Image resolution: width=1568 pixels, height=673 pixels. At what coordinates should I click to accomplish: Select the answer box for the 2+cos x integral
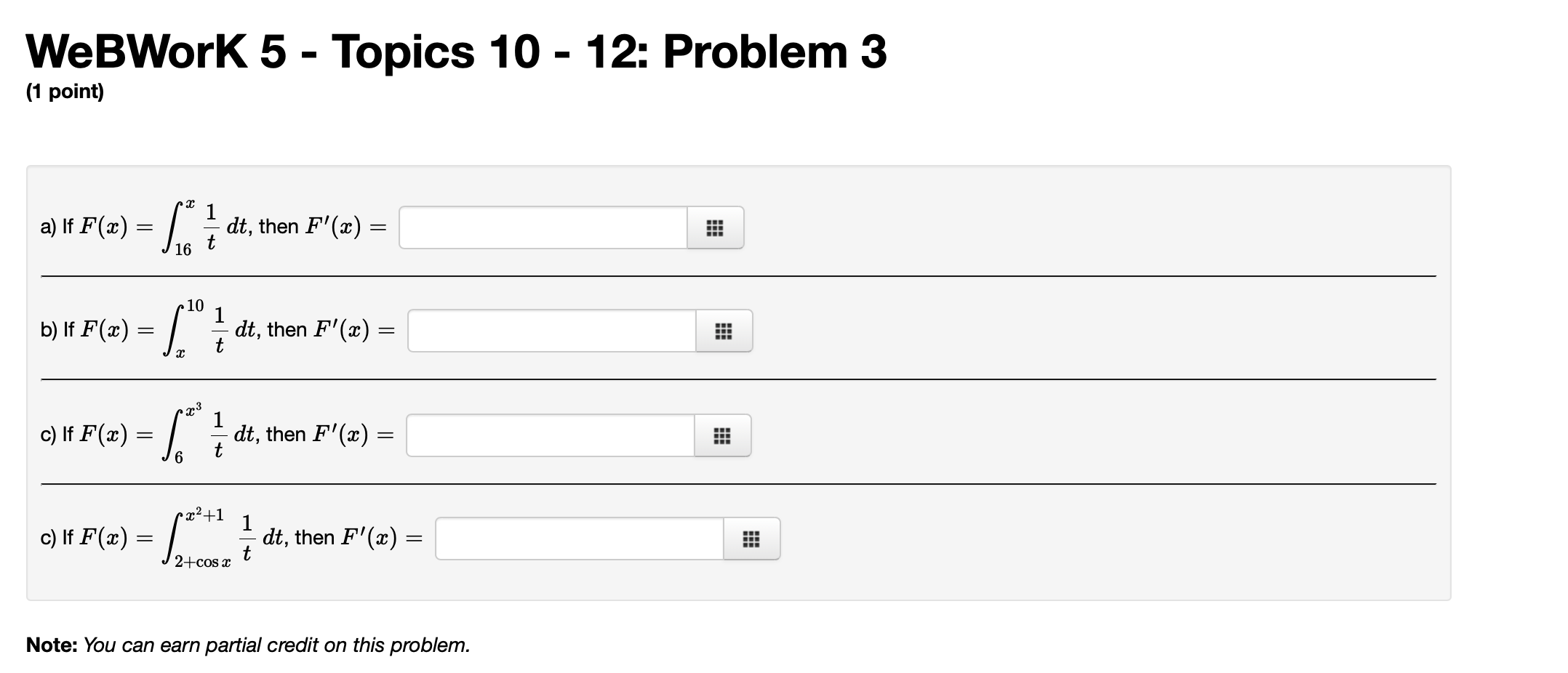578,539
